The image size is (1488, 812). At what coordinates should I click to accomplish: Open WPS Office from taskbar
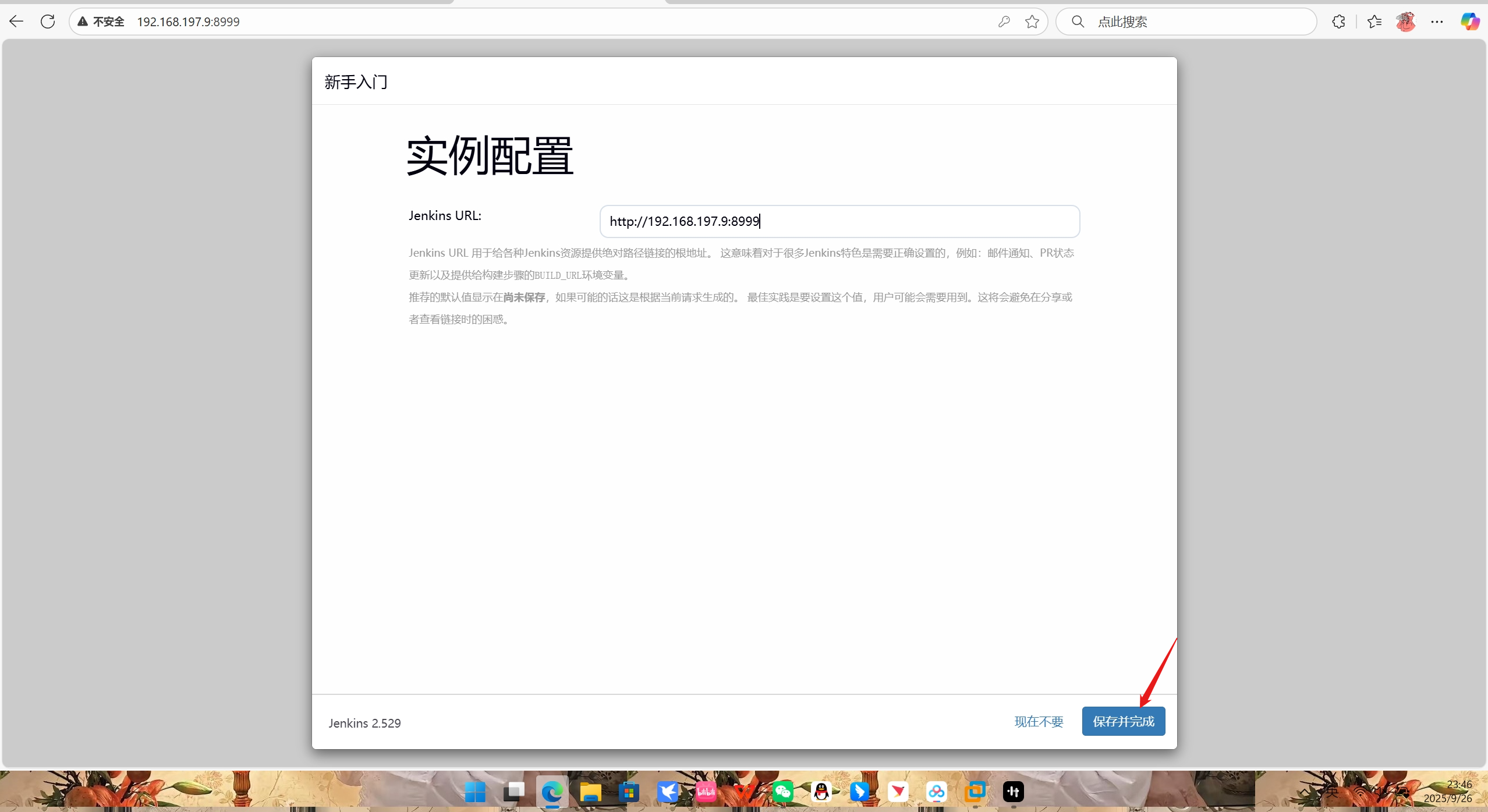click(744, 792)
